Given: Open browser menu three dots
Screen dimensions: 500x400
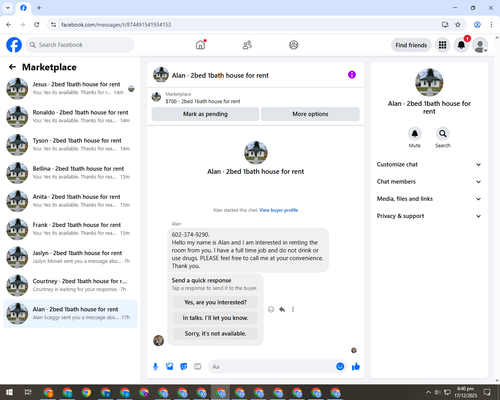Looking at the screenshot, I should click(x=491, y=25).
